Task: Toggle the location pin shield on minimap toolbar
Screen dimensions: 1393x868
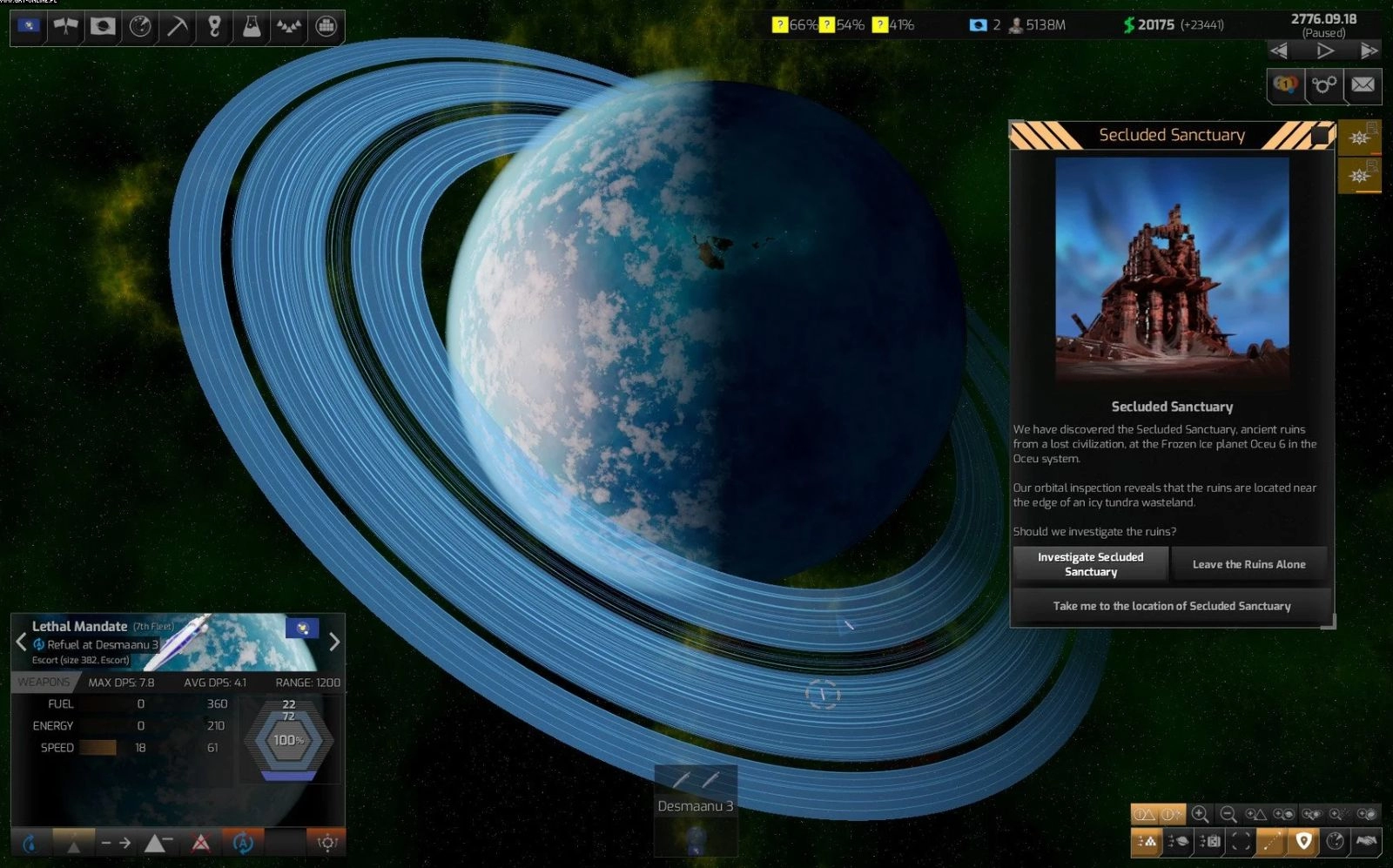Action: 1302,841
